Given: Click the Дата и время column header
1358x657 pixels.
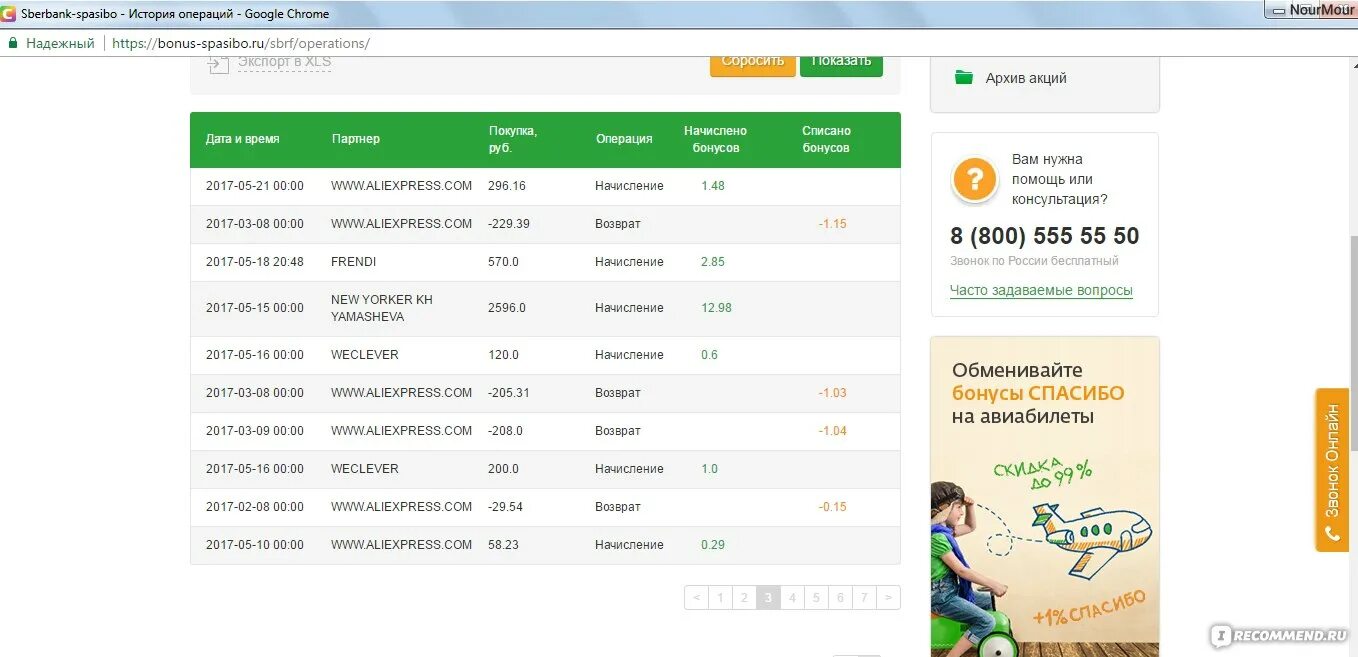Looking at the screenshot, I should 243,139.
